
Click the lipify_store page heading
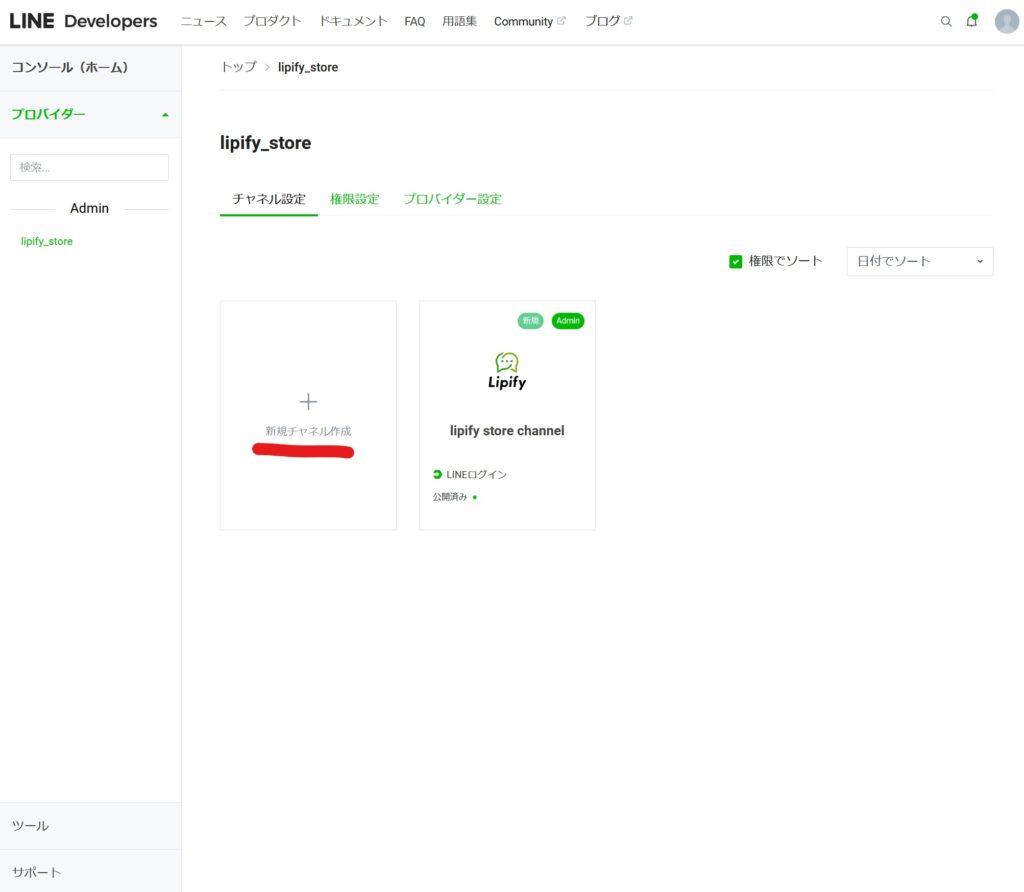coord(265,143)
